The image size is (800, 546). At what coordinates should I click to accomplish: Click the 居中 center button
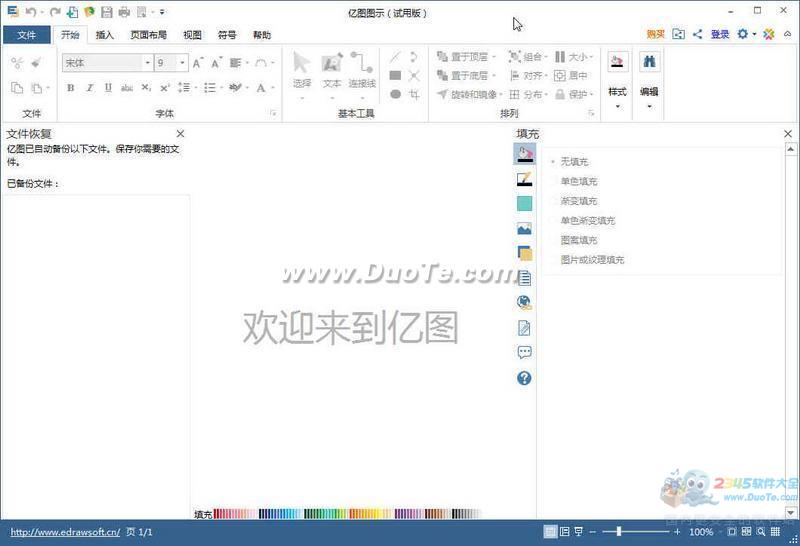click(x=571, y=76)
